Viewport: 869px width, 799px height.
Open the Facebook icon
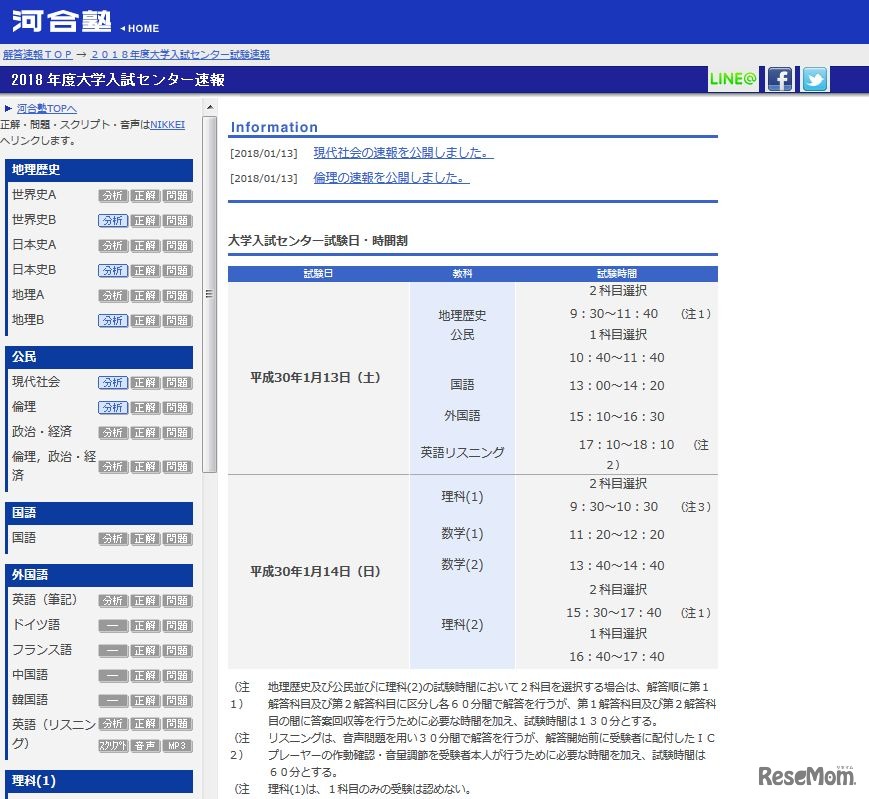click(x=779, y=78)
